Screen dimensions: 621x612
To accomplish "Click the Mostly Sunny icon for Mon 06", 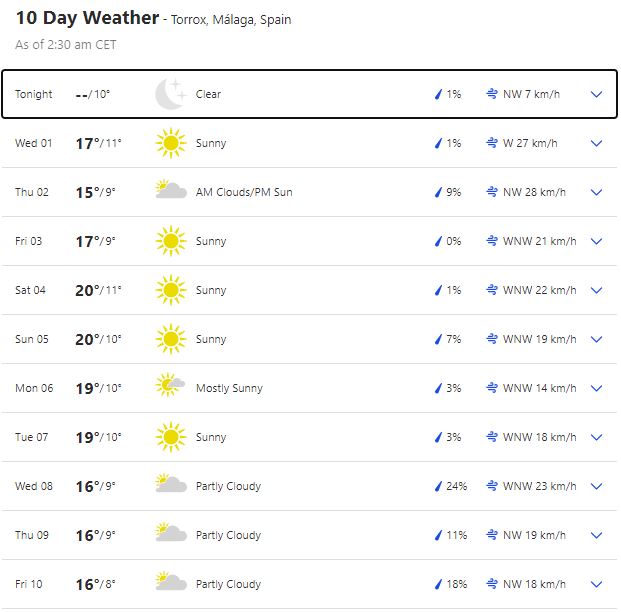I will tap(171, 388).
